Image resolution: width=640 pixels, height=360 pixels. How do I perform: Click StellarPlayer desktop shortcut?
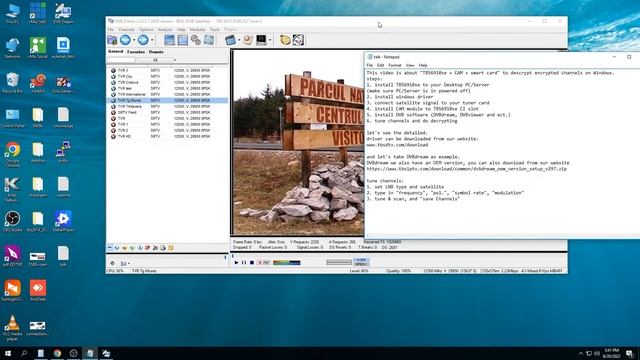pyautogui.click(x=63, y=221)
